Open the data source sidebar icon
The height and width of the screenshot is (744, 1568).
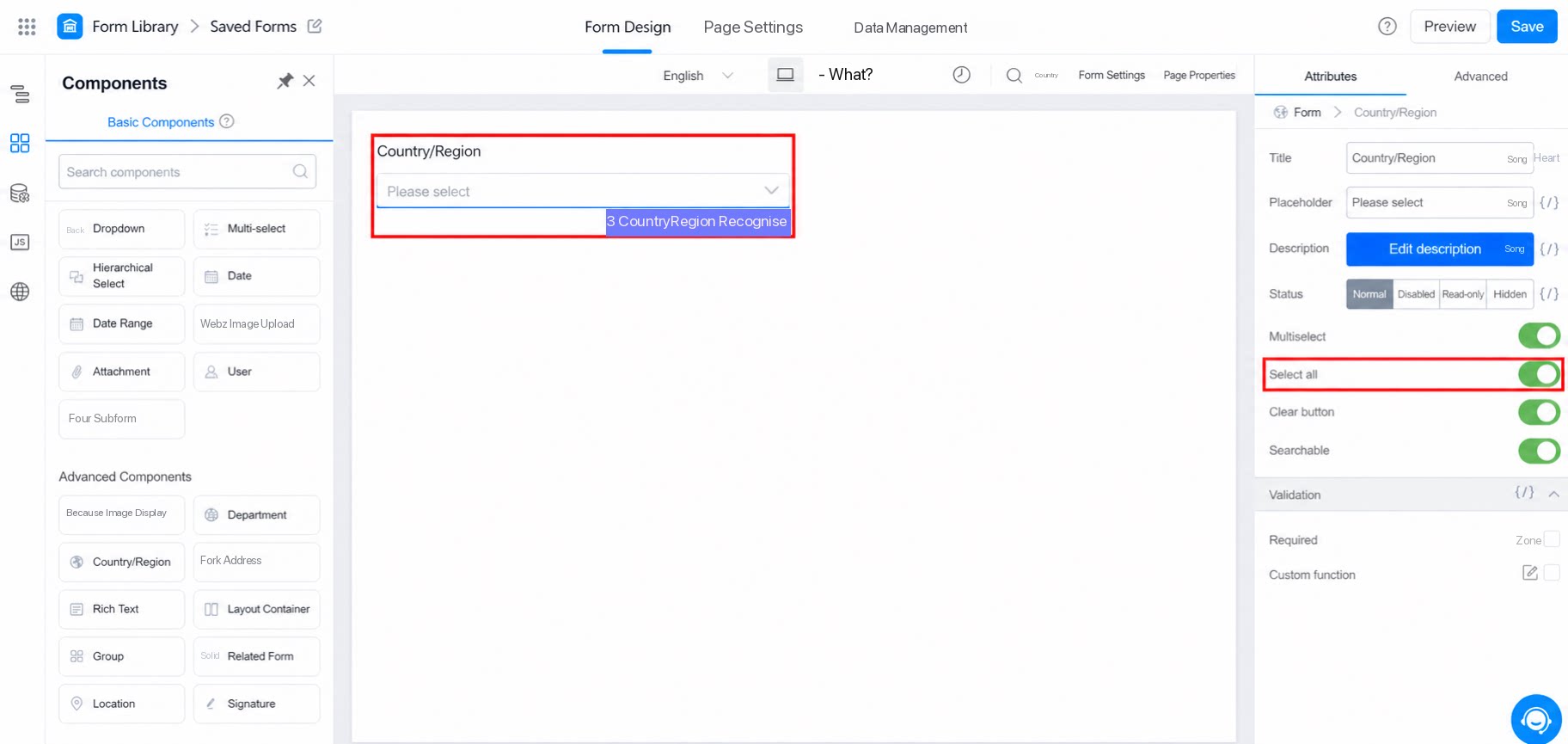[20, 194]
